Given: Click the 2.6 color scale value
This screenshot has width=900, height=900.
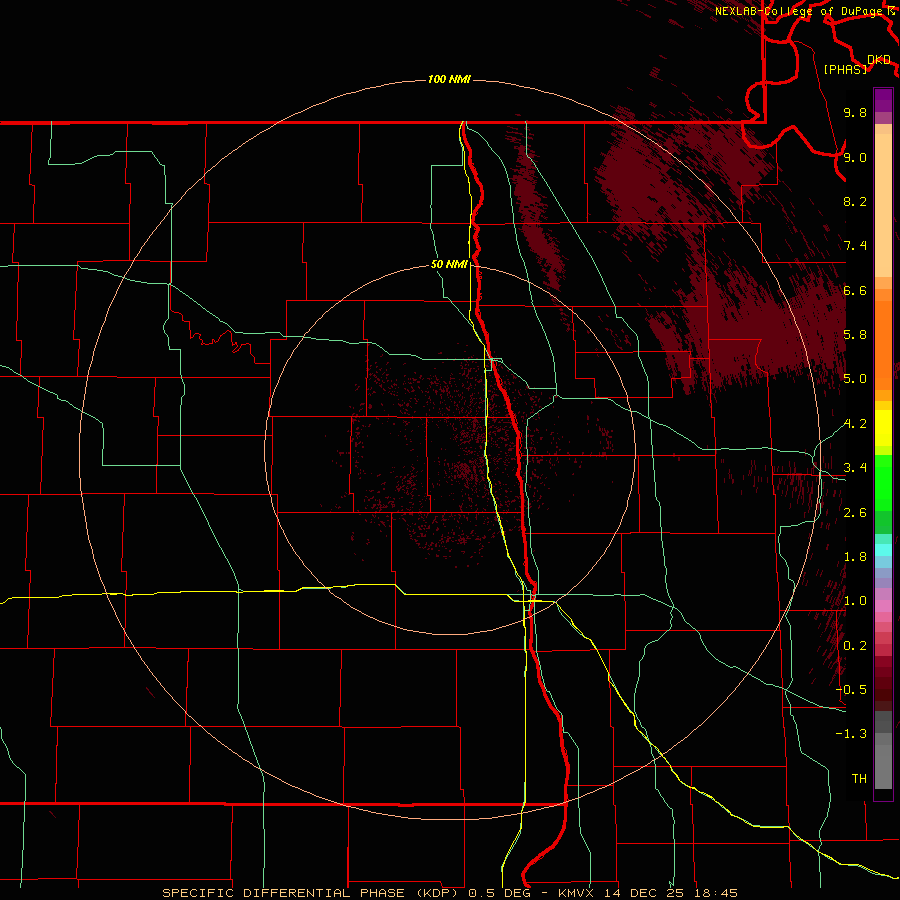Looking at the screenshot, I should (x=855, y=513).
